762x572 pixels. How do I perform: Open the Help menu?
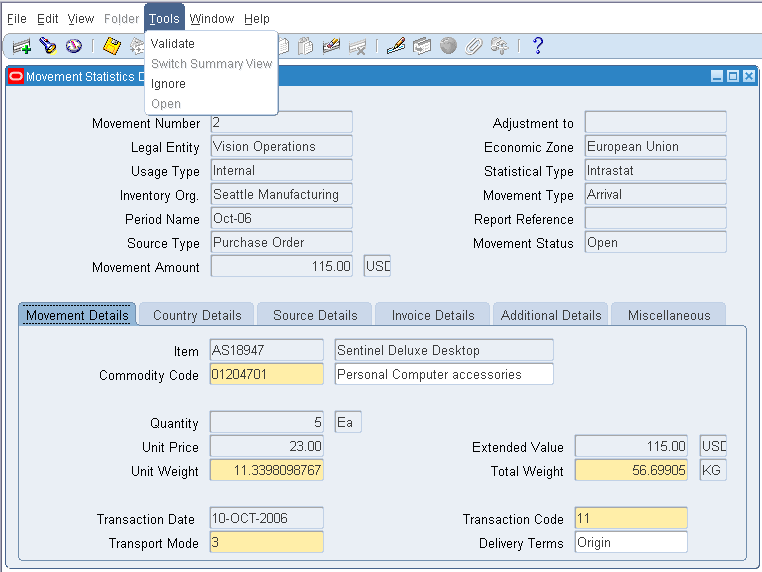point(257,19)
